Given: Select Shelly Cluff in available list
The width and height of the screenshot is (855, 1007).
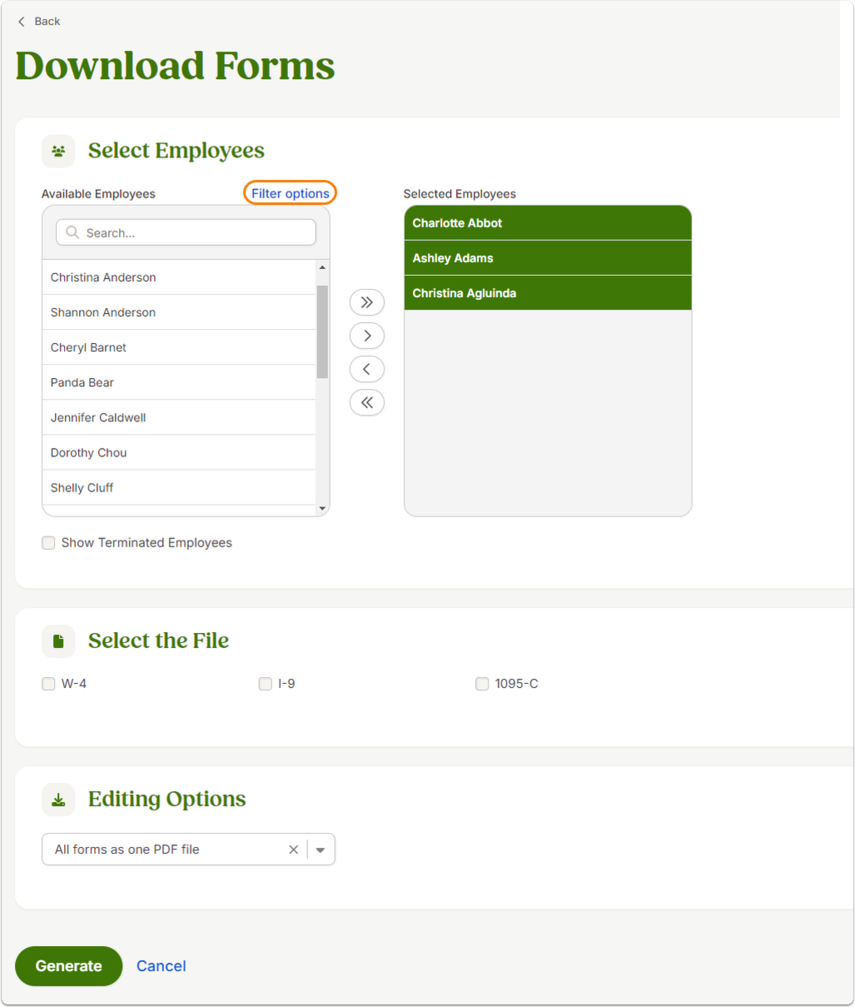Looking at the screenshot, I should pos(179,487).
